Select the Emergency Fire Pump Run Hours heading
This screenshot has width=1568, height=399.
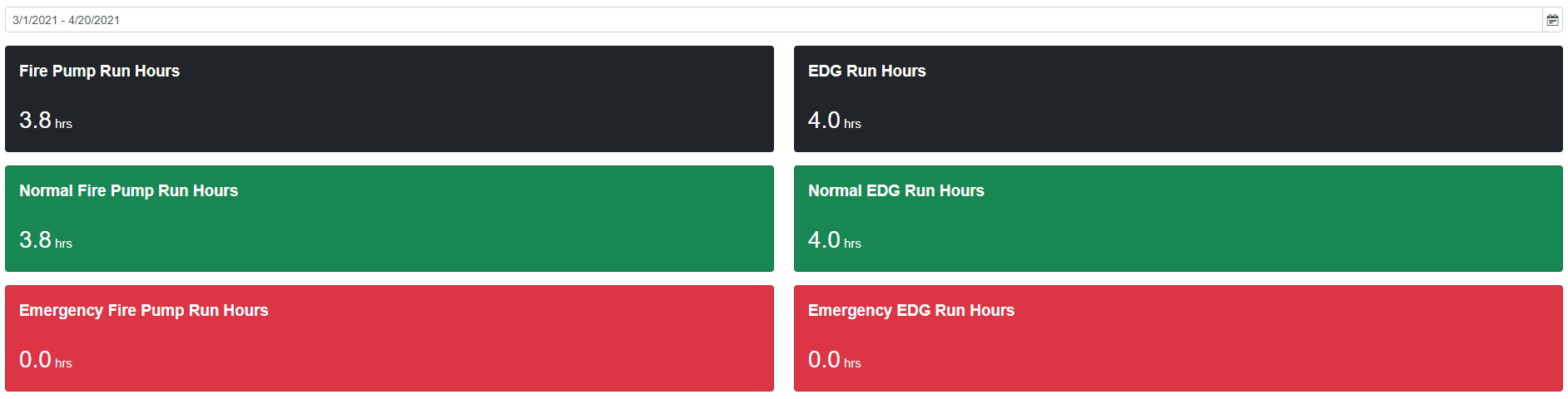(x=143, y=311)
